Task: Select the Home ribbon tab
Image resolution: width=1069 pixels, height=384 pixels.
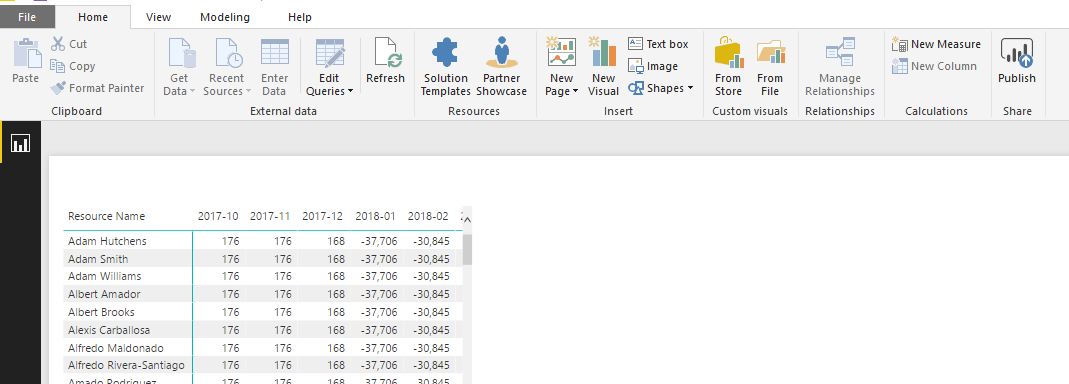Action: 93,17
